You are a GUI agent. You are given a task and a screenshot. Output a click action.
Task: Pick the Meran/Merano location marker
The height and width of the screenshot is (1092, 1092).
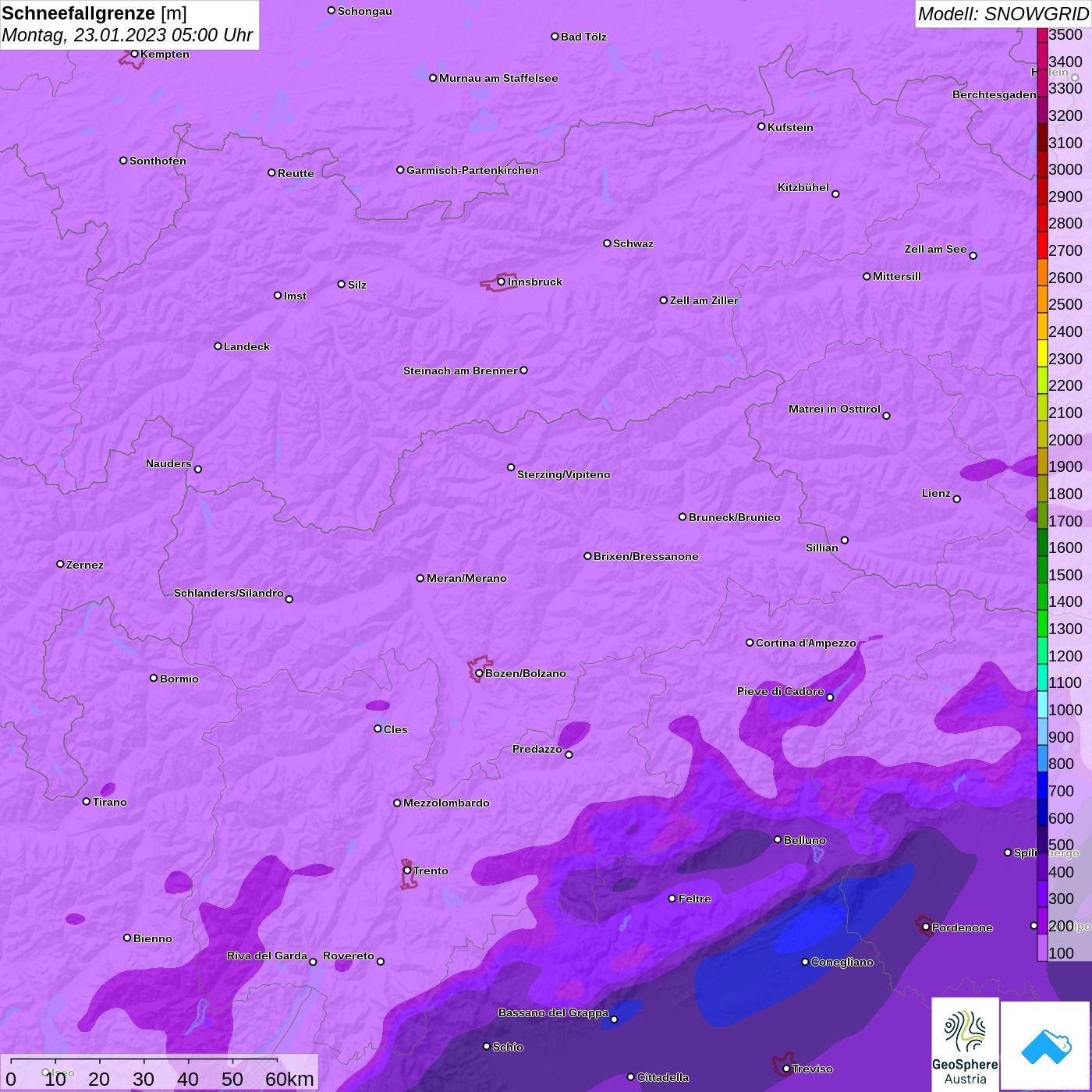420,578
